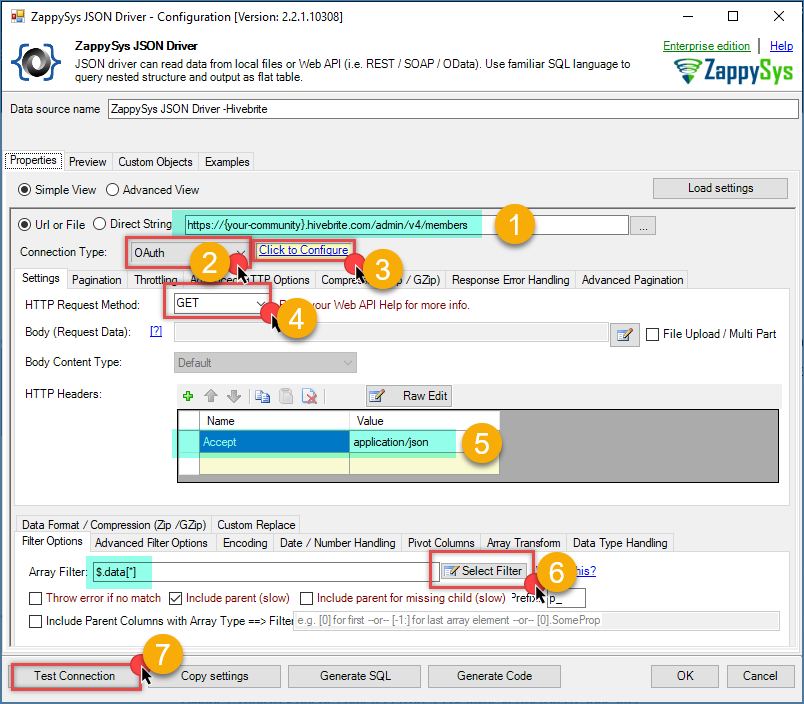Viewport: 804px width, 704px height.
Task: Click the Raw Edit button
Action: pos(409,396)
